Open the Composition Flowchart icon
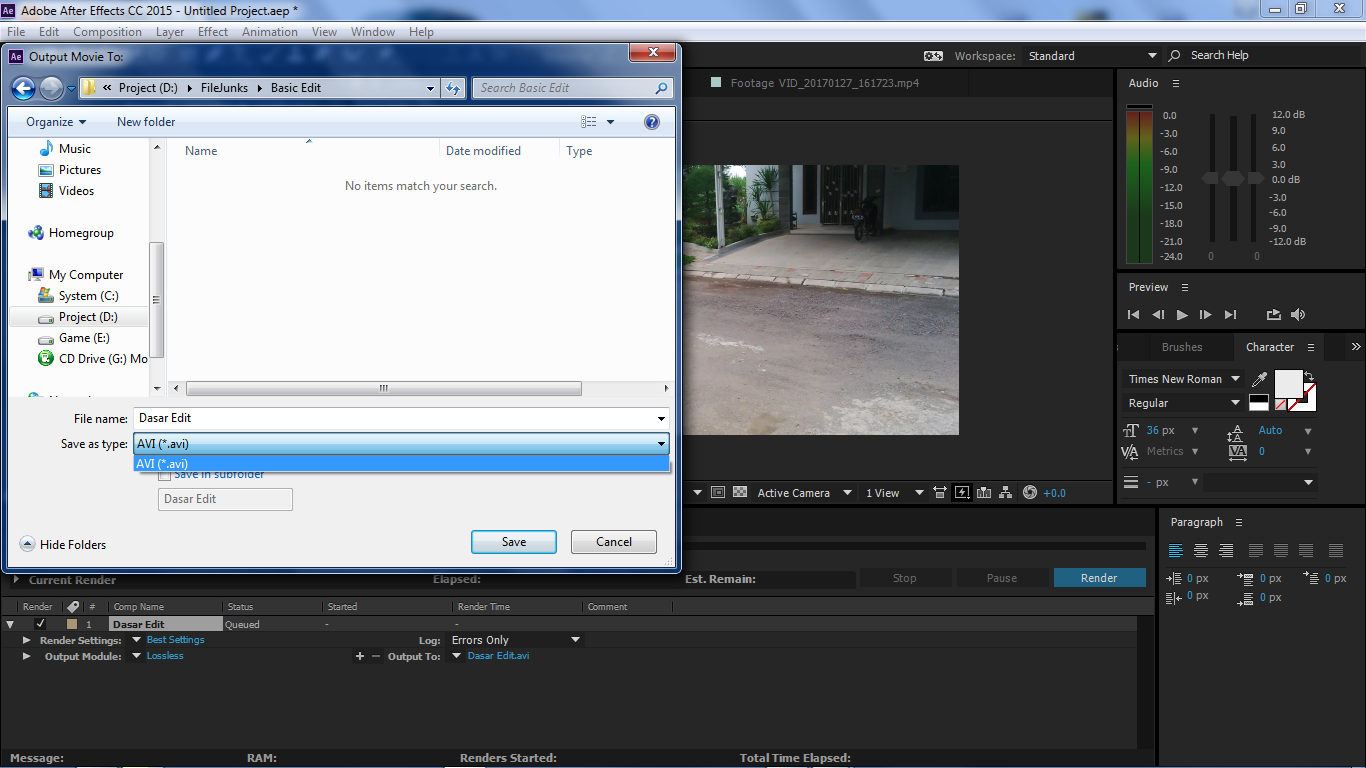Viewport: 1366px width, 768px height. point(1005,492)
